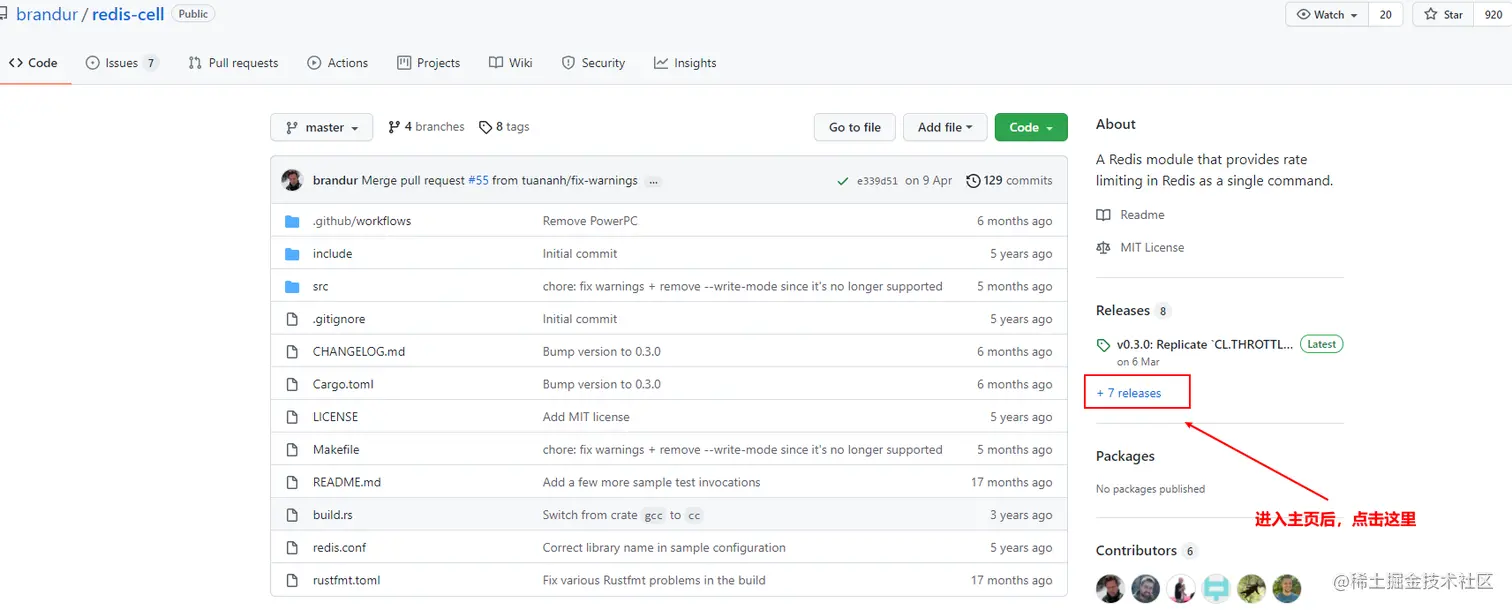Click the file icon next to CHANGELOG.md
The width and height of the screenshot is (1512, 610).
tap(292, 352)
